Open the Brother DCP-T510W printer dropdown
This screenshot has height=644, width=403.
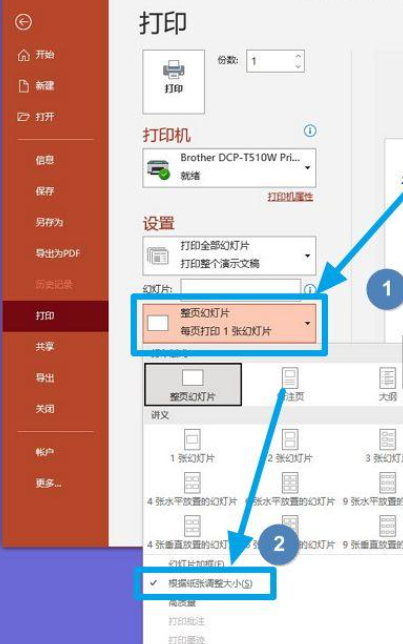coord(229,168)
